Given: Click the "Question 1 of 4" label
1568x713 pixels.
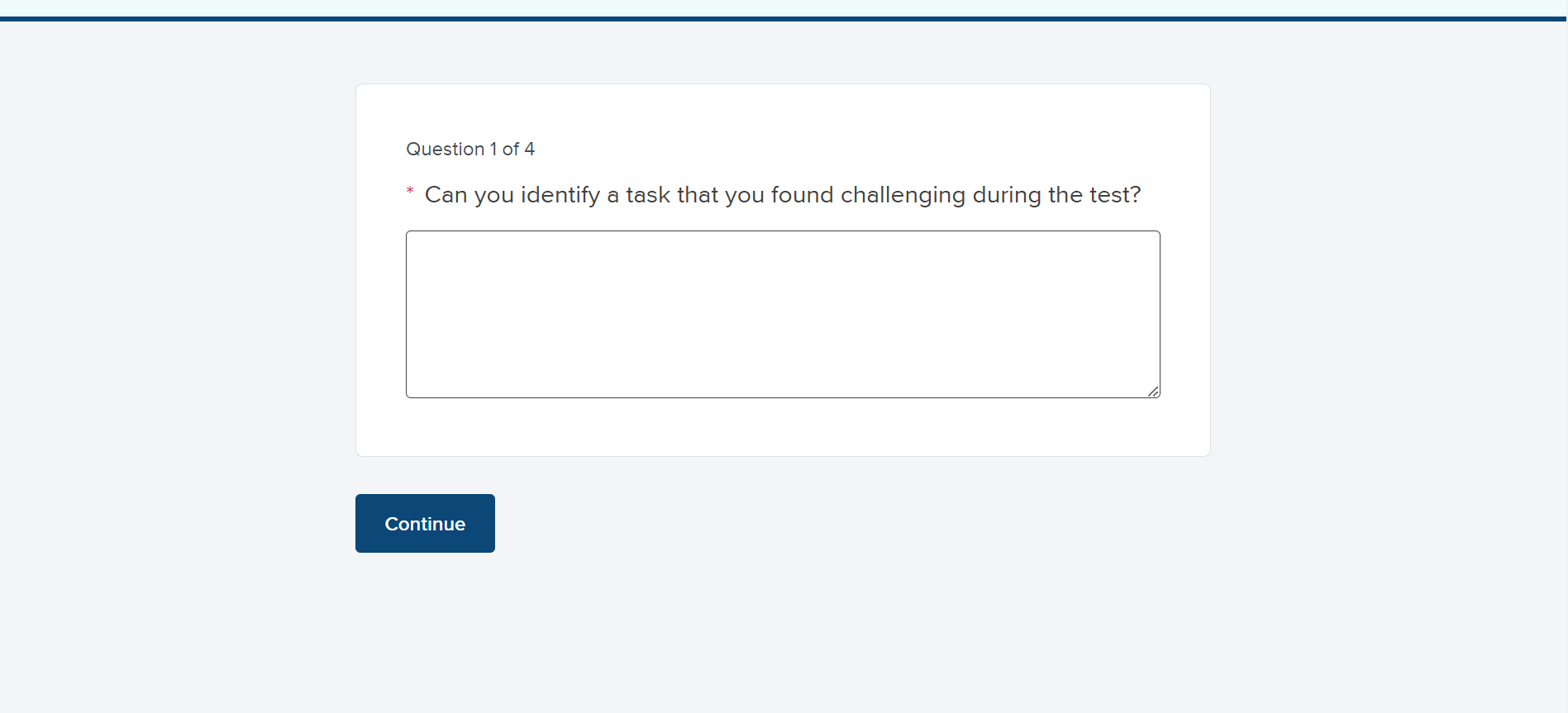Looking at the screenshot, I should point(469,150).
